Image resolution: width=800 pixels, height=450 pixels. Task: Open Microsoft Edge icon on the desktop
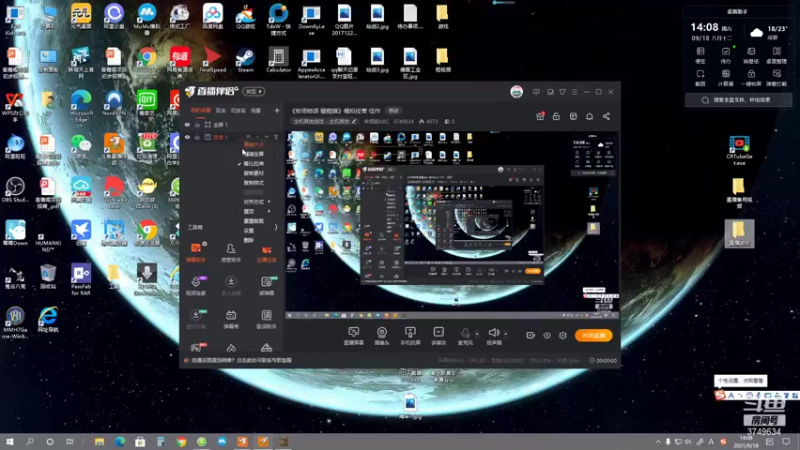(81, 106)
